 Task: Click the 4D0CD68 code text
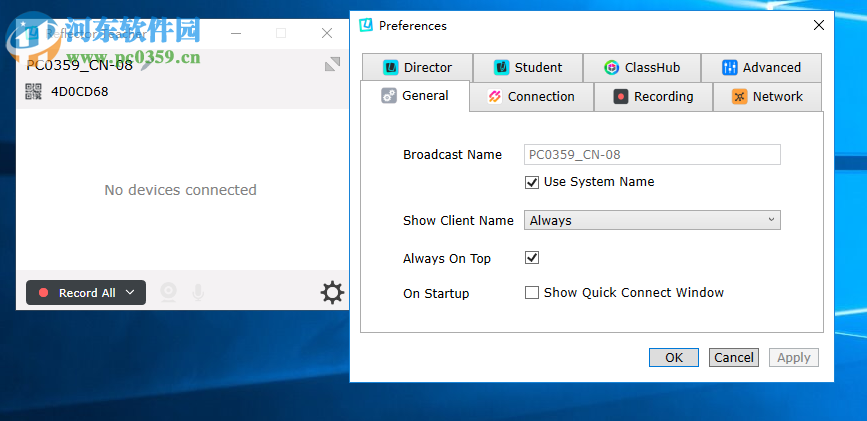pos(80,92)
